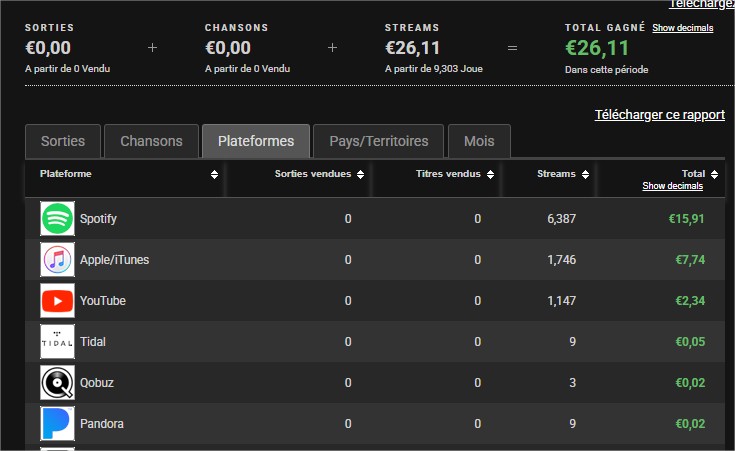Click Spotify streams value 6,387
This screenshot has width=735, height=451.
click(x=562, y=219)
